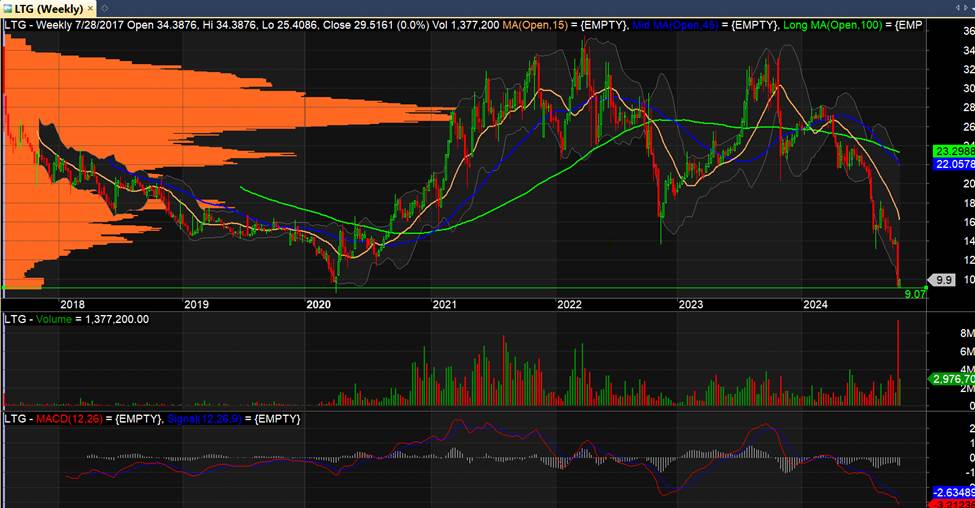Jump to the bold 2020 time axis marker
This screenshot has width=975, height=508.
[x=318, y=303]
